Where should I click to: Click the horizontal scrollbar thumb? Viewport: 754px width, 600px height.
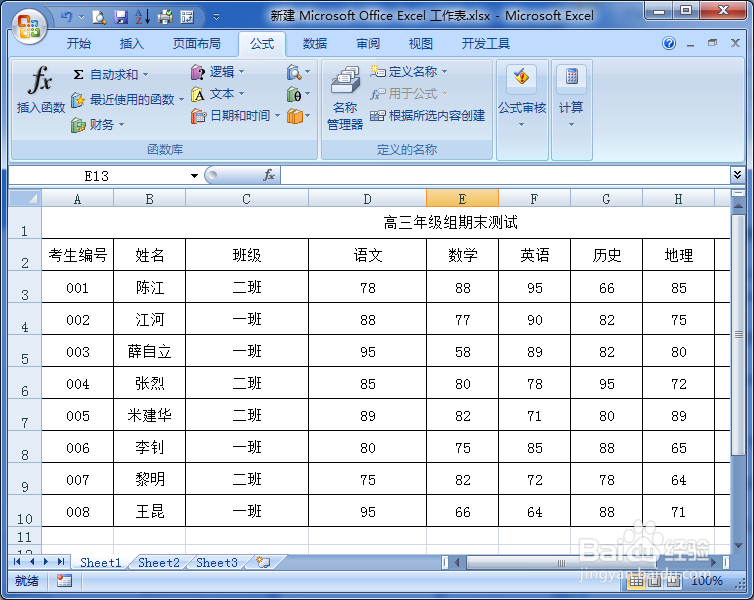560,562
